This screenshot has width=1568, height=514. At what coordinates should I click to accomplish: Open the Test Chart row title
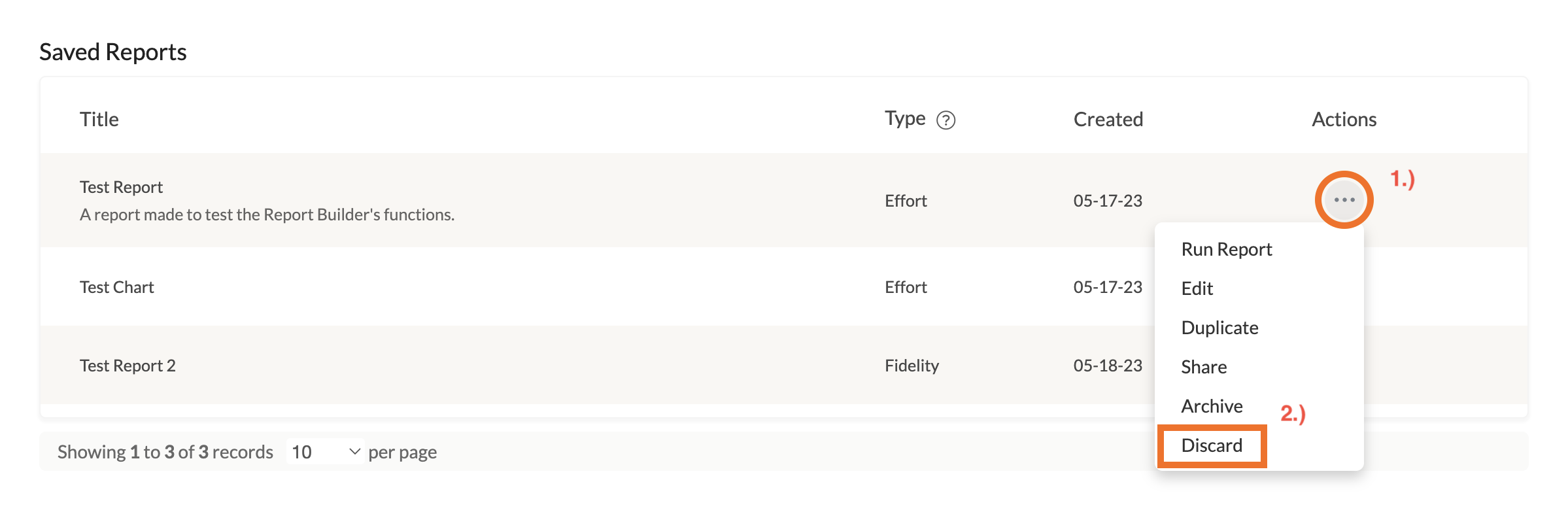pos(117,287)
